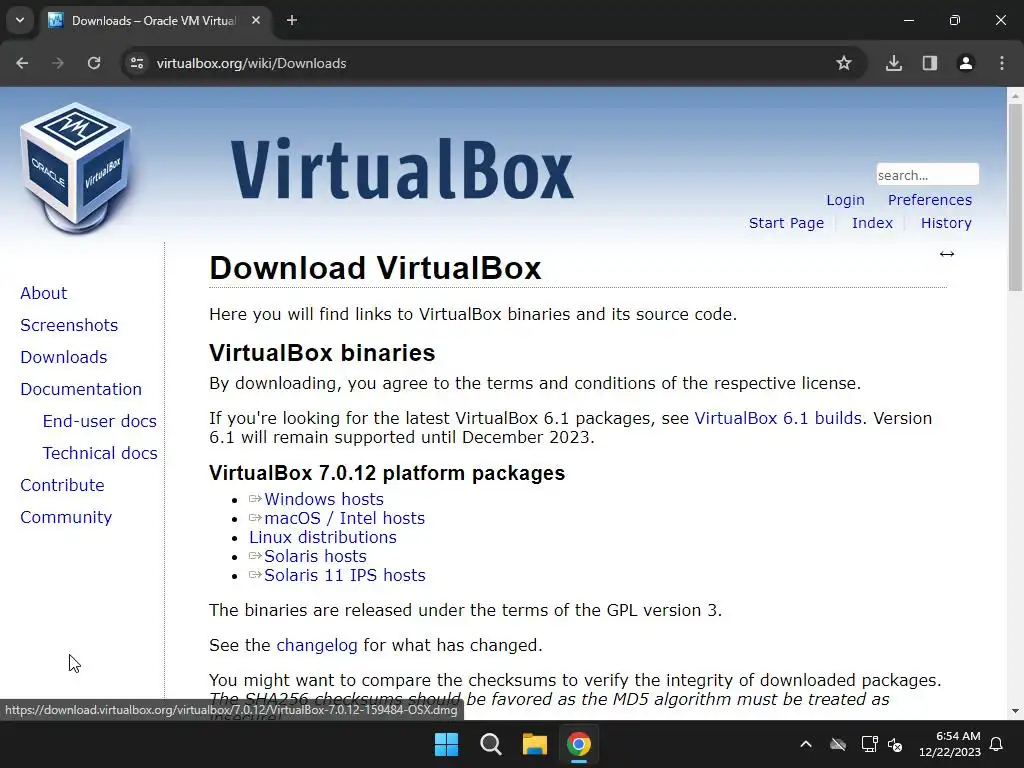The width and height of the screenshot is (1024, 768).
Task: Open the Preferences link
Action: pos(929,200)
